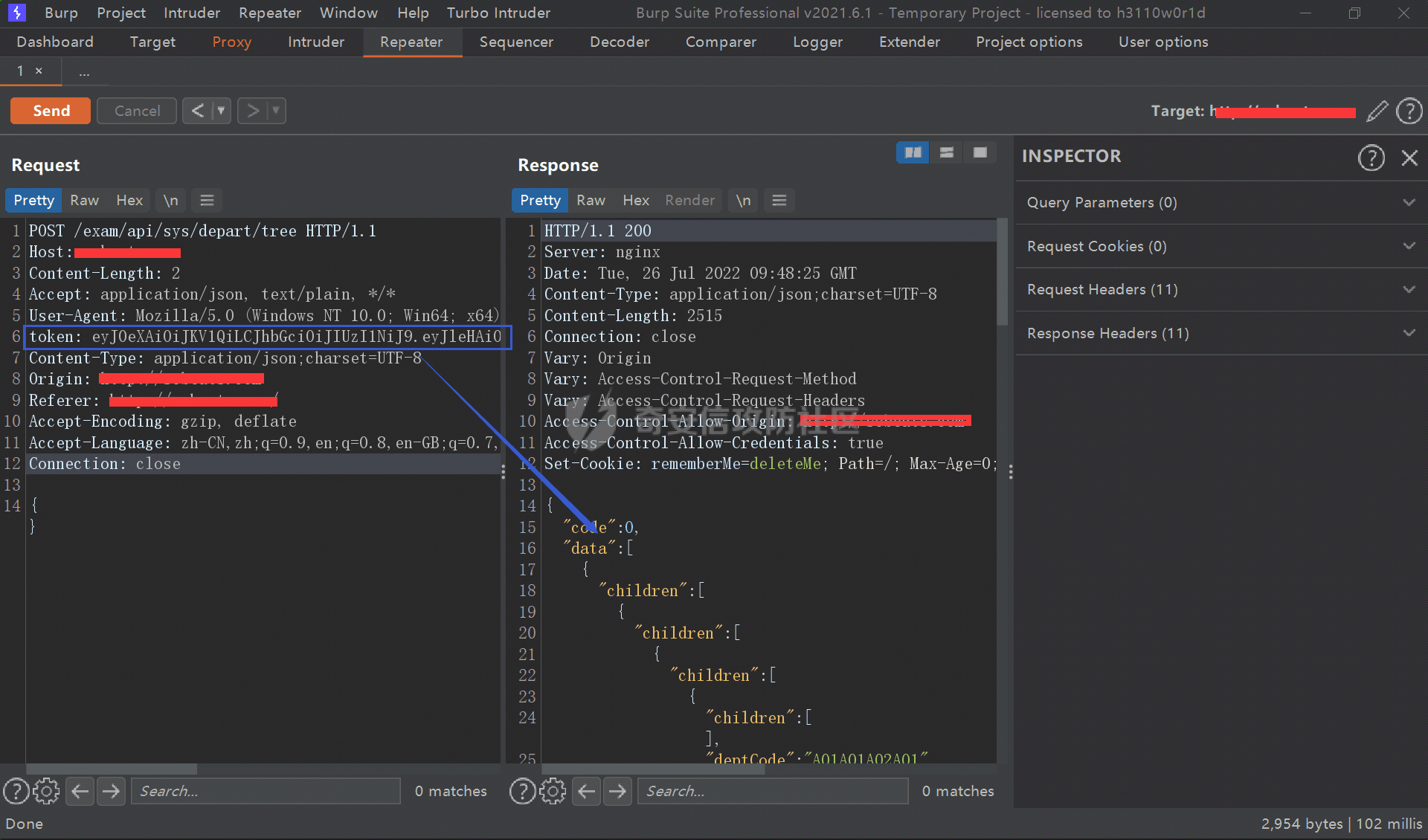Click the Cancel button

coord(137,111)
